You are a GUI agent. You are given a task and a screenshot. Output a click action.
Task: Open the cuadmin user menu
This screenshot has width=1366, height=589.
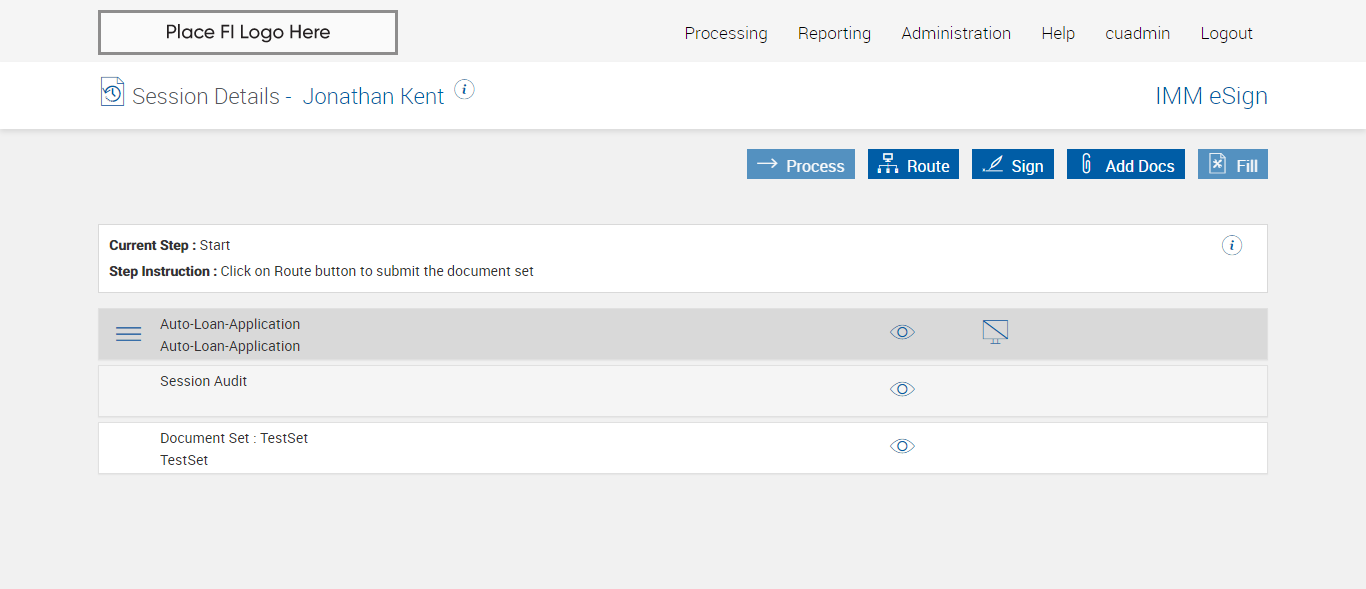(x=1137, y=33)
